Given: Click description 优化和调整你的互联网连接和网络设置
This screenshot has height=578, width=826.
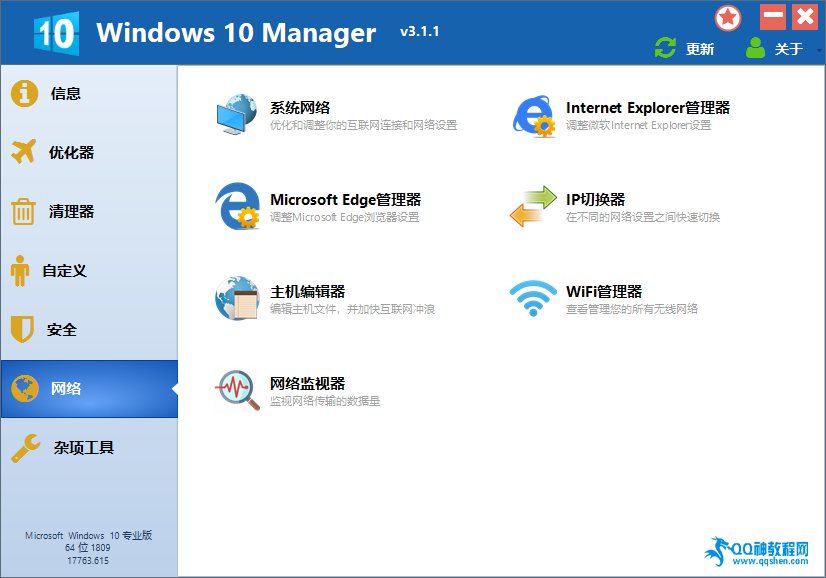Looking at the screenshot, I should (x=363, y=125).
